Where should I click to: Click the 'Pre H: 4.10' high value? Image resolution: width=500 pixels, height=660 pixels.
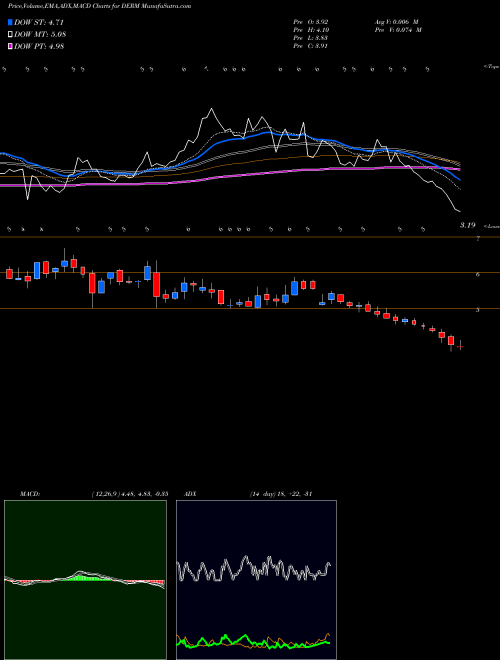point(311,30)
